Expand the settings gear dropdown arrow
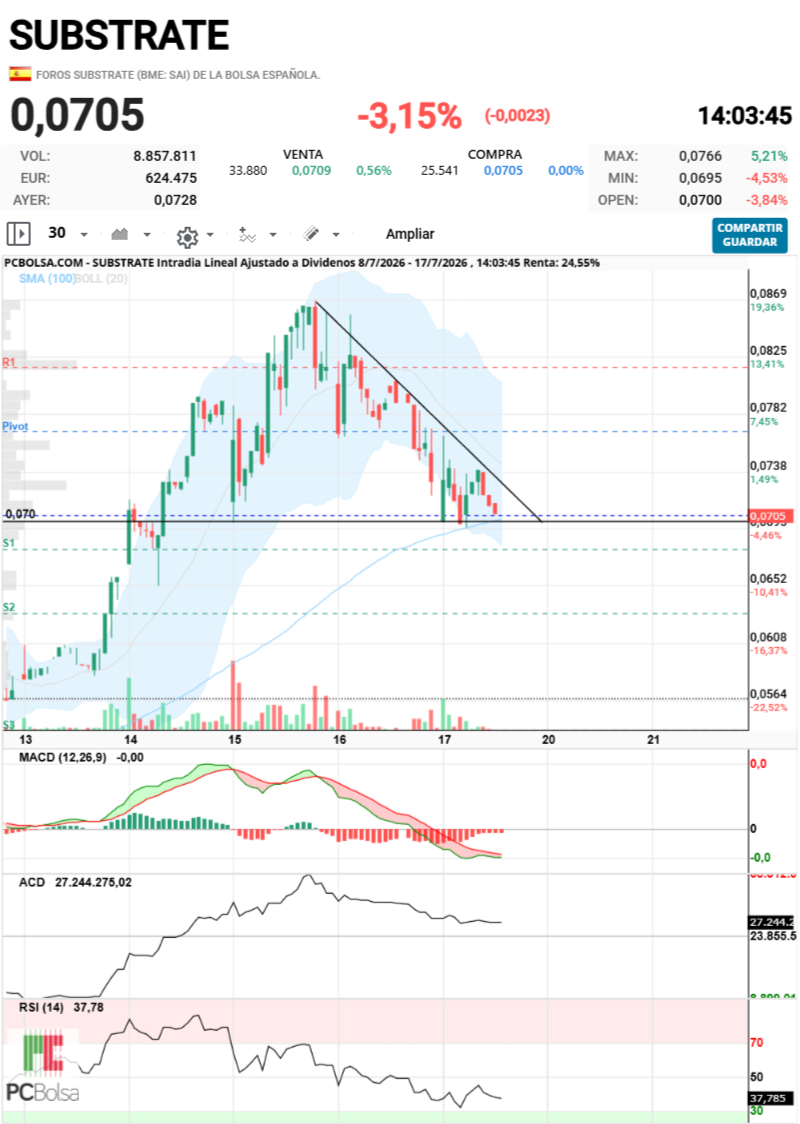800x1124 pixels. pos(210,234)
